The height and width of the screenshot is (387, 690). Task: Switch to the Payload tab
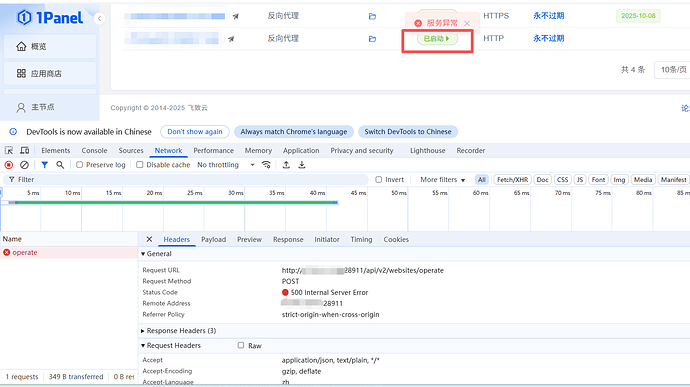[x=213, y=240]
